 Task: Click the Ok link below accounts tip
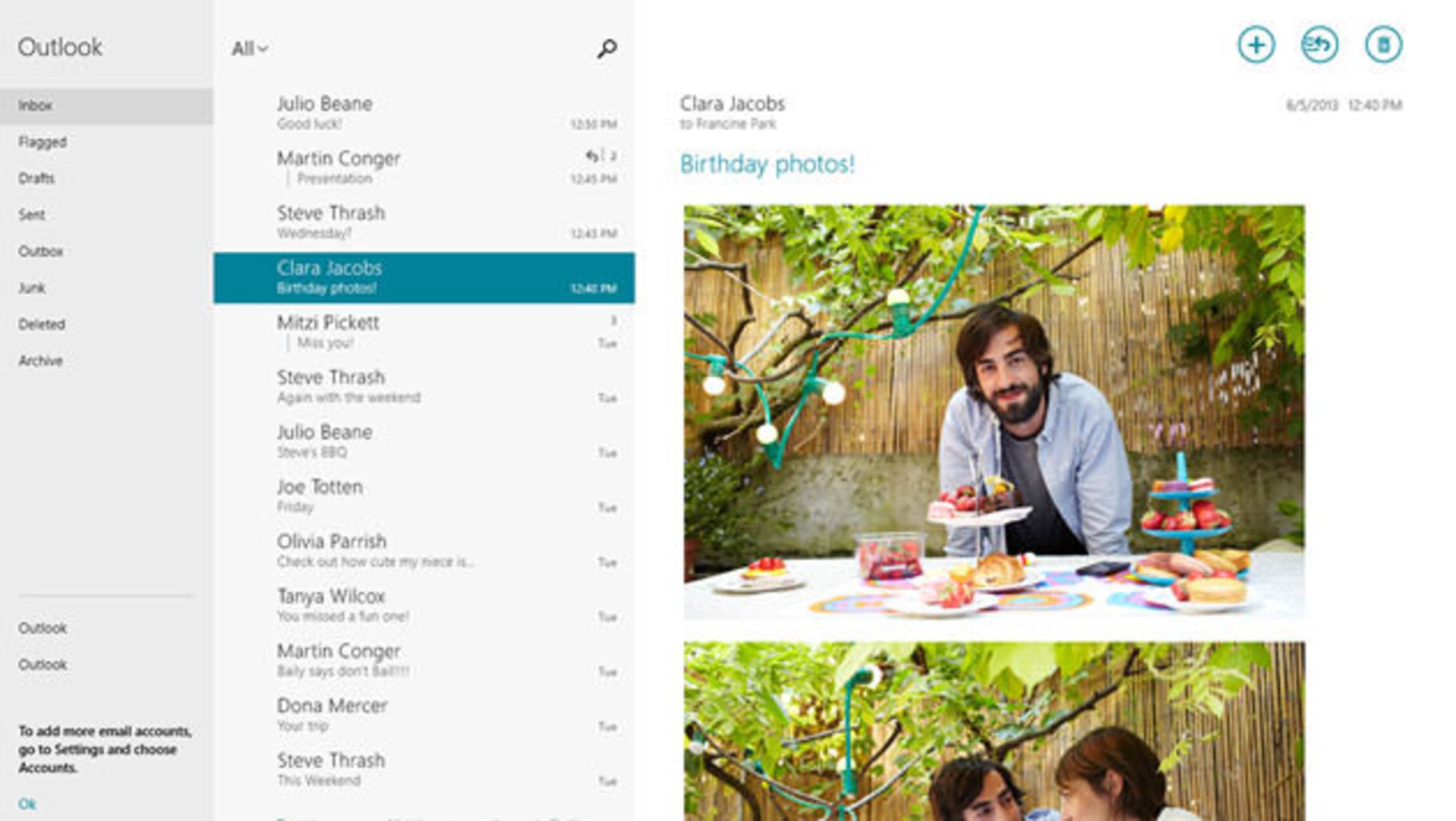(27, 804)
